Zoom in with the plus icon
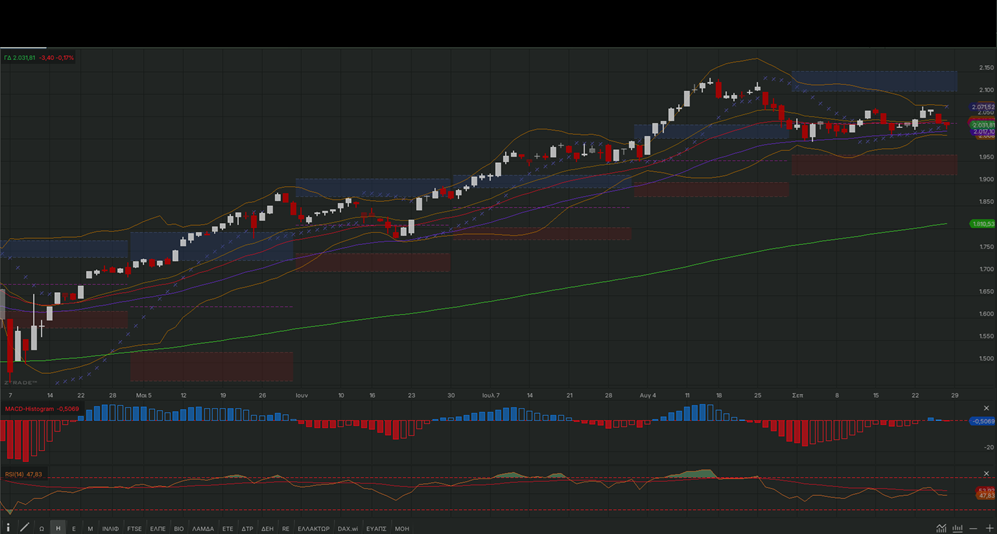The height and width of the screenshot is (534, 997). [x=988, y=529]
